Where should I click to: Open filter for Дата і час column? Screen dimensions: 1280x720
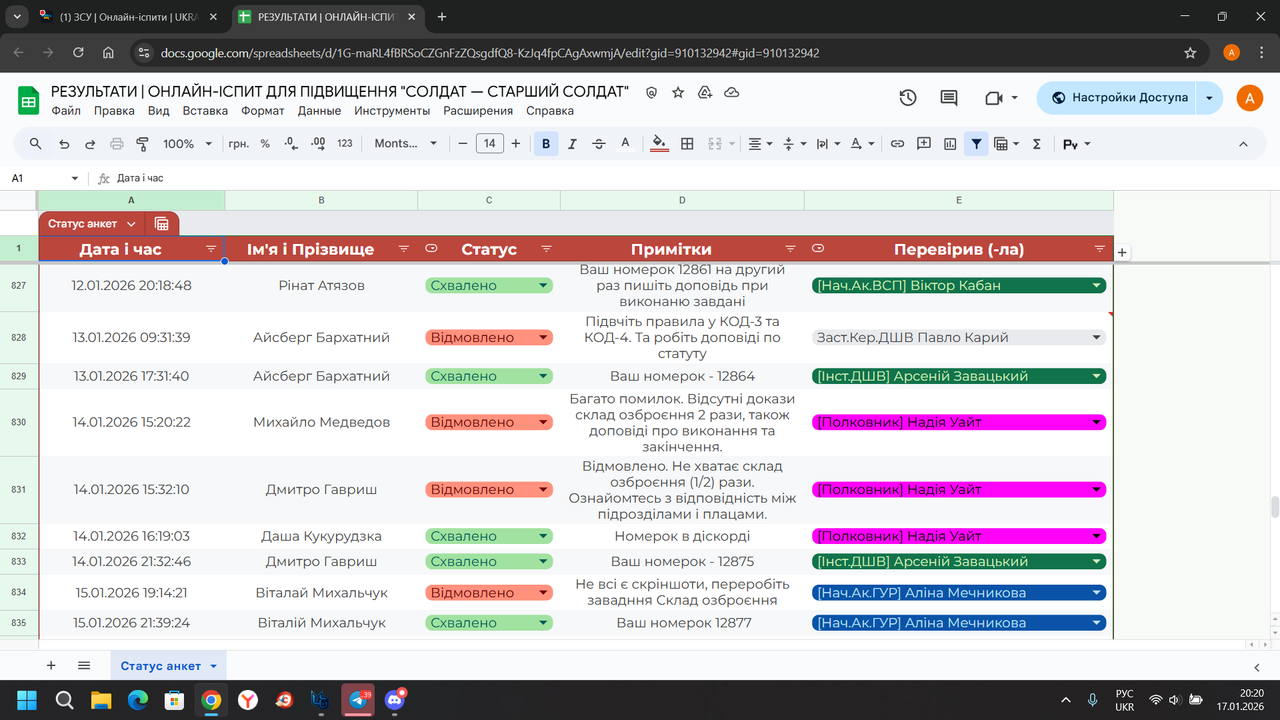[x=211, y=249]
